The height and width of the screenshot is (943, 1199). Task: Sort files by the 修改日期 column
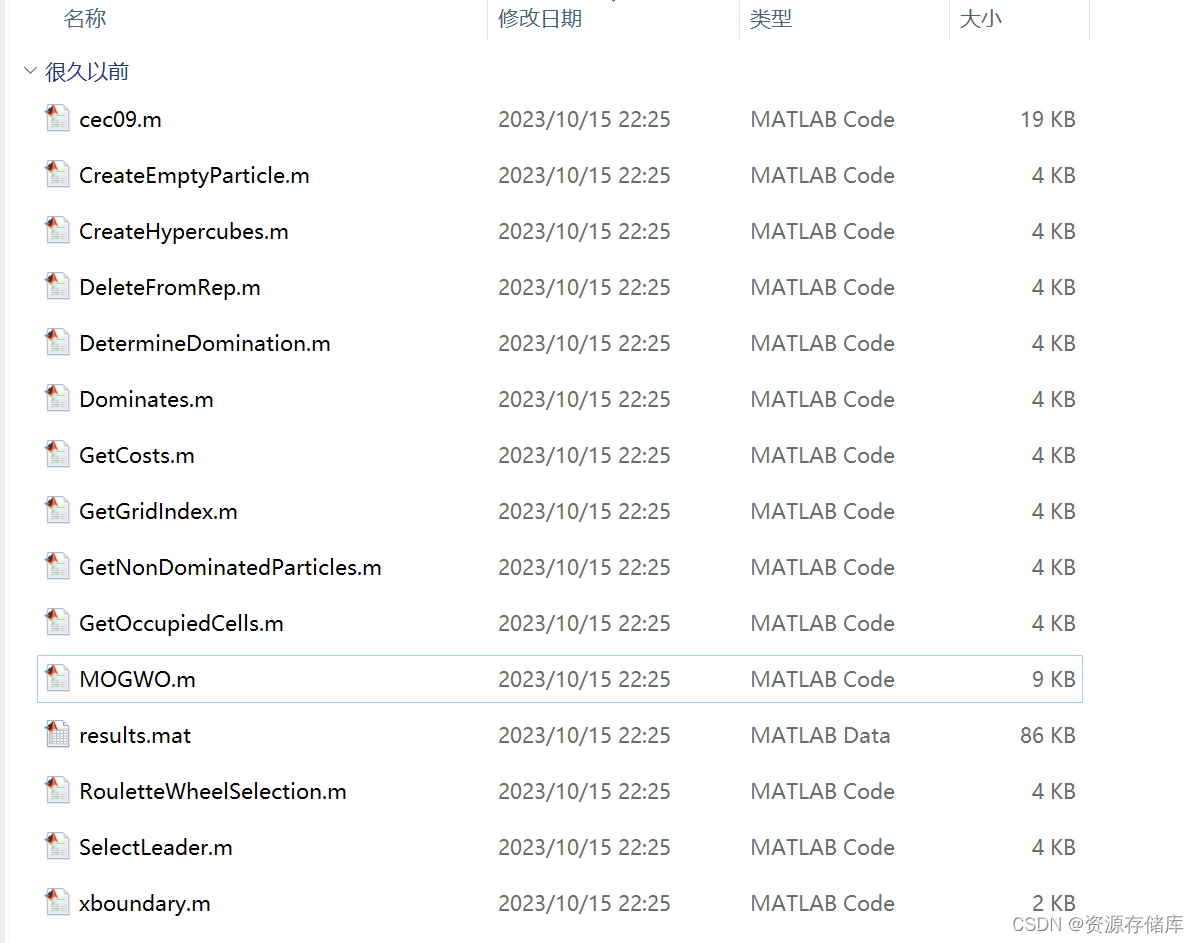click(540, 18)
